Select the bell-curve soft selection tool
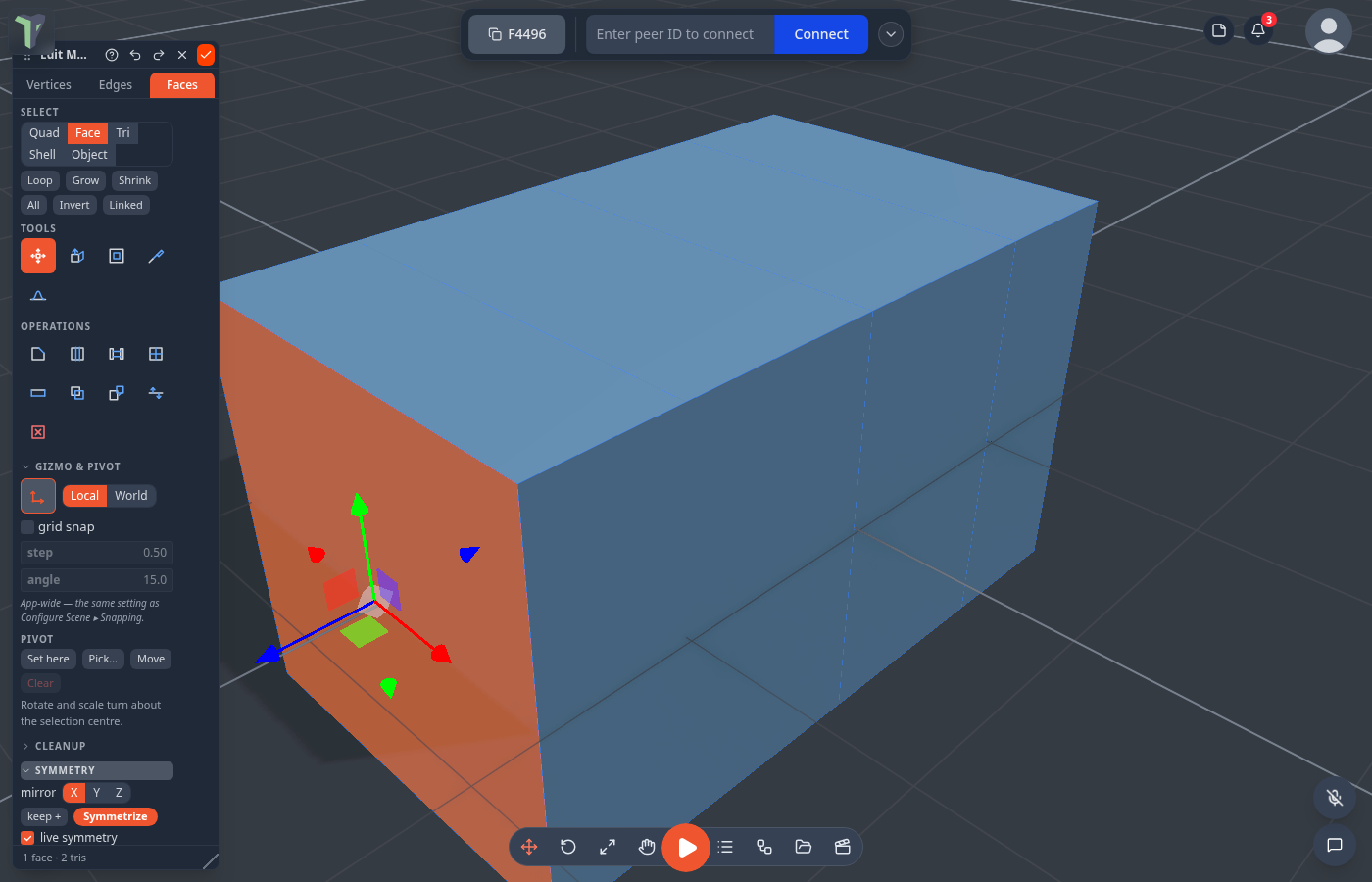 tap(38, 295)
